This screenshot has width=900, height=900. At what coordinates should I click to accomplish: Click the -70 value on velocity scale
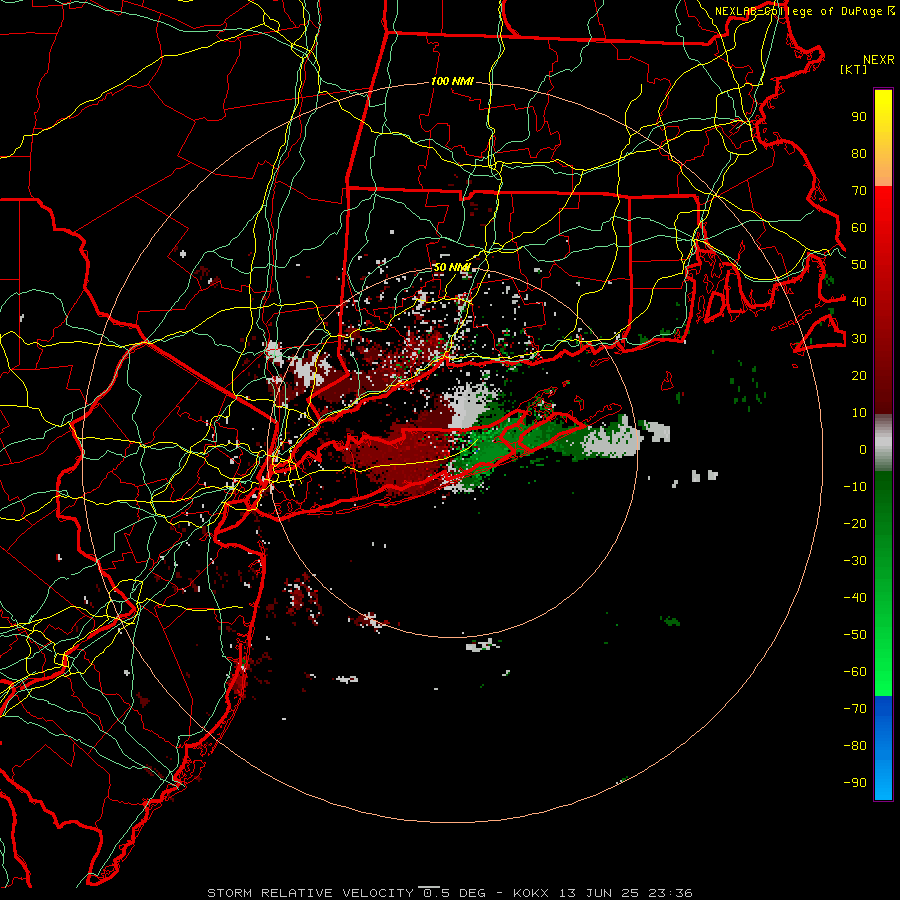(x=855, y=708)
